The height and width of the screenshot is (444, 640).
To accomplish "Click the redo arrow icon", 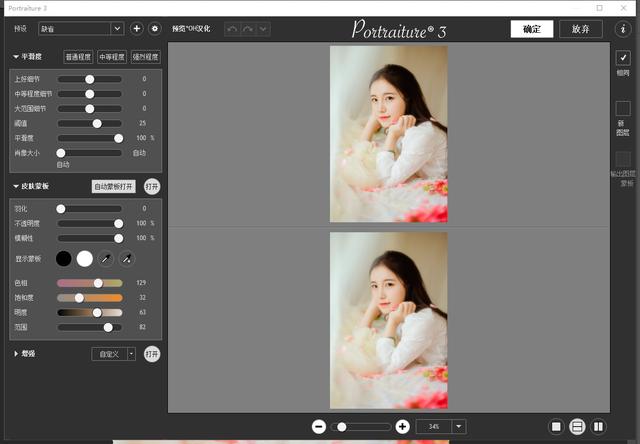I will 248,29.
